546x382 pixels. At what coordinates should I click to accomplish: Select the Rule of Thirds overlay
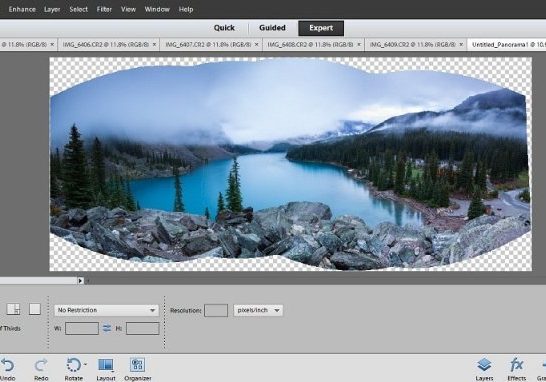point(13,309)
